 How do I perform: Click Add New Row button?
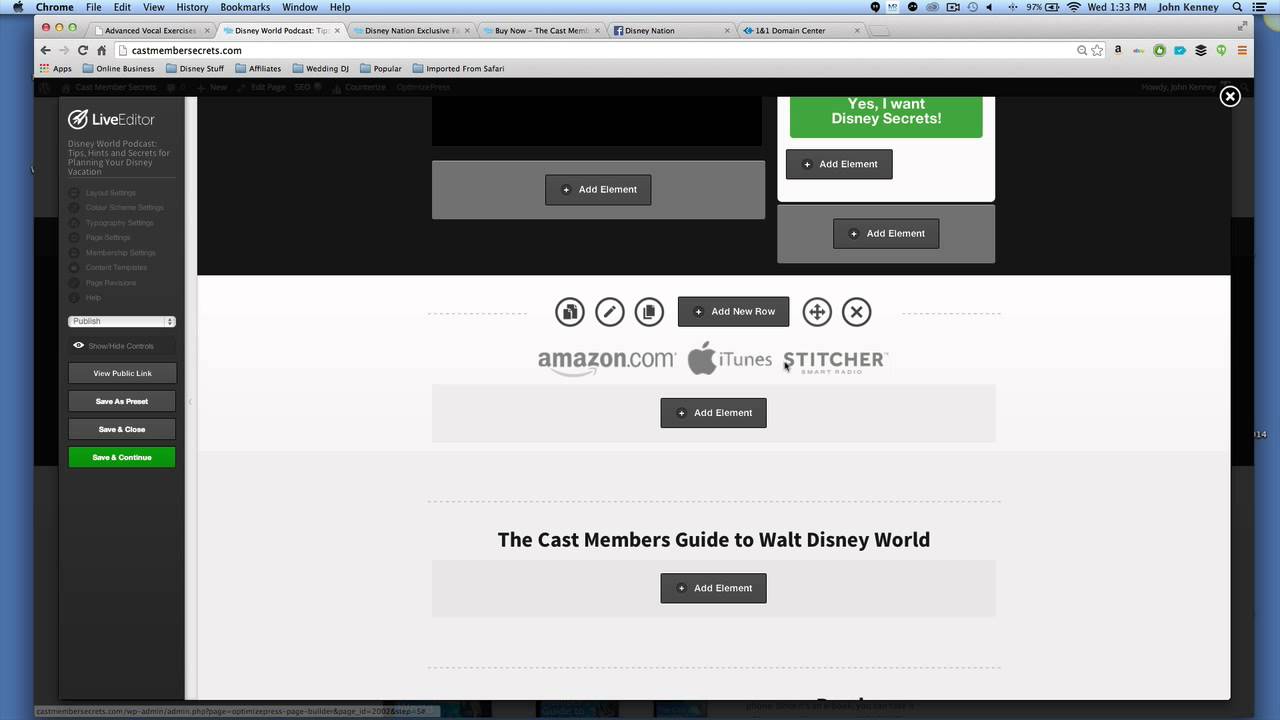pos(733,312)
